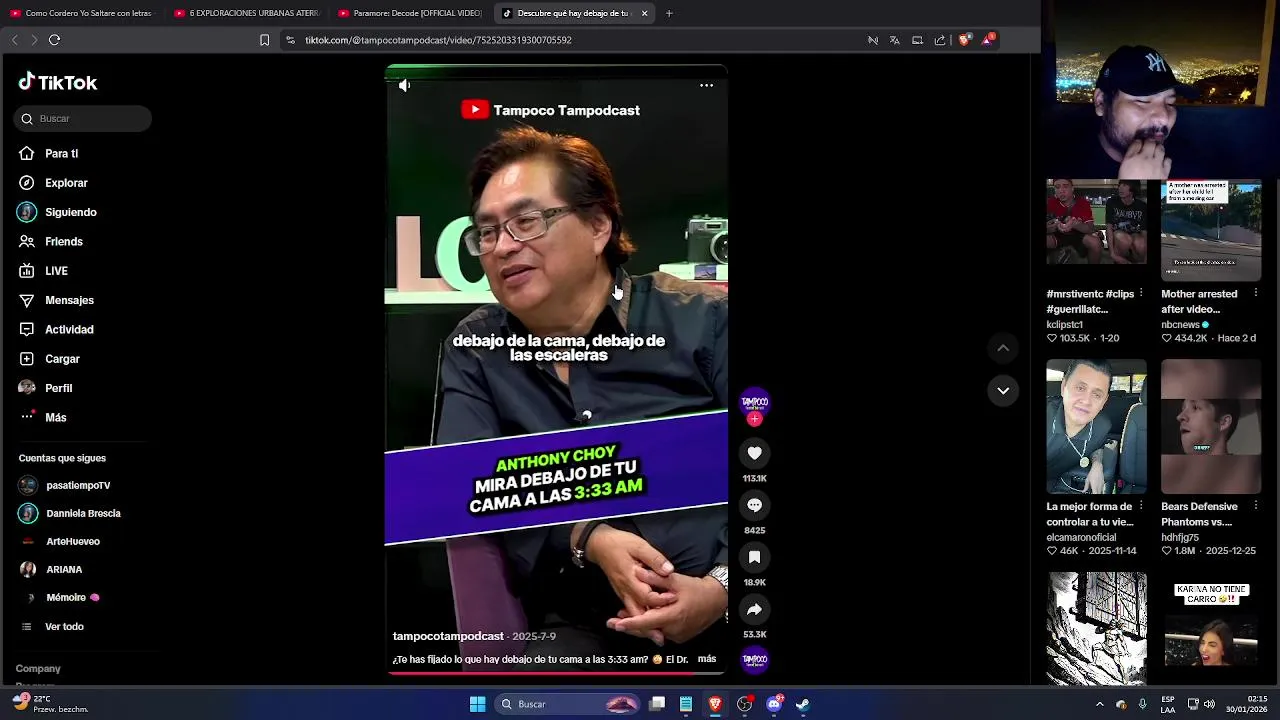Expand the caption with más
The image size is (1280, 720).
(707, 659)
